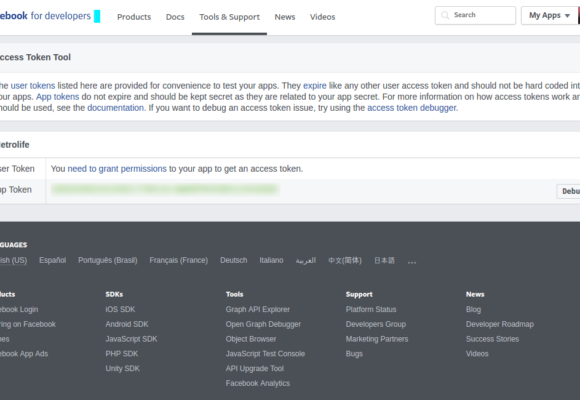The height and width of the screenshot is (400, 580).
Task: Open the Docs menu
Action: click(175, 17)
